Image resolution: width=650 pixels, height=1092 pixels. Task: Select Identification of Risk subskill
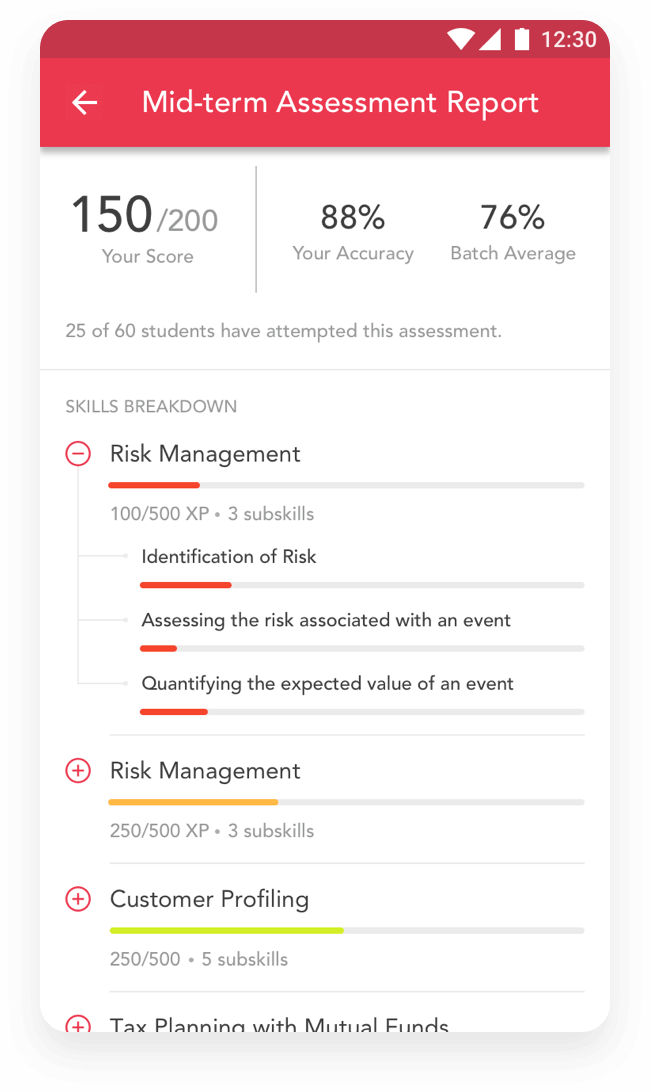(x=229, y=556)
